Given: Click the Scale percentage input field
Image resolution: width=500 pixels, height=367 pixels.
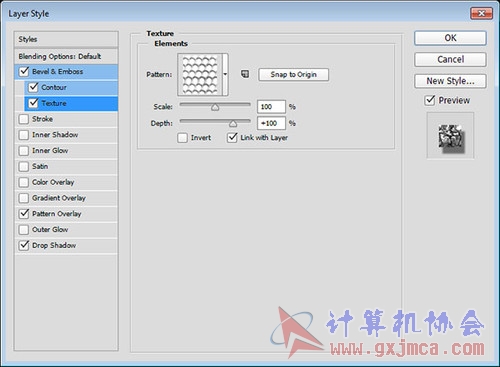Looking at the screenshot, I should coord(271,107).
